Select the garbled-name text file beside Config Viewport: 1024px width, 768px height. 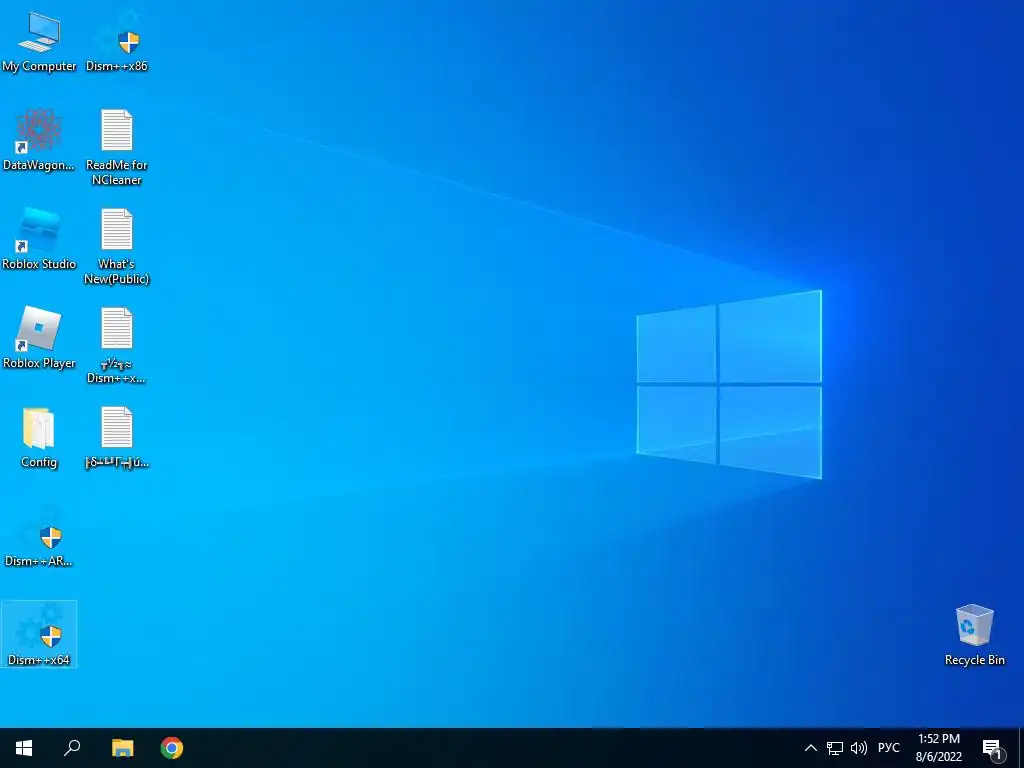tap(117, 437)
